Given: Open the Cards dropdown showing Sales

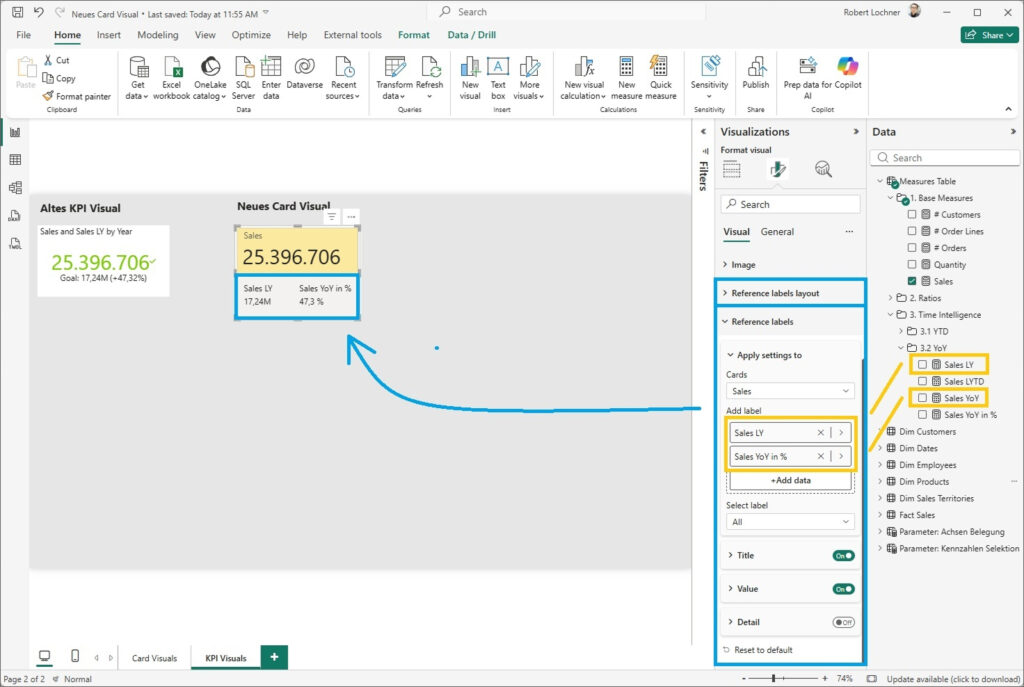Looking at the screenshot, I should [790, 392].
